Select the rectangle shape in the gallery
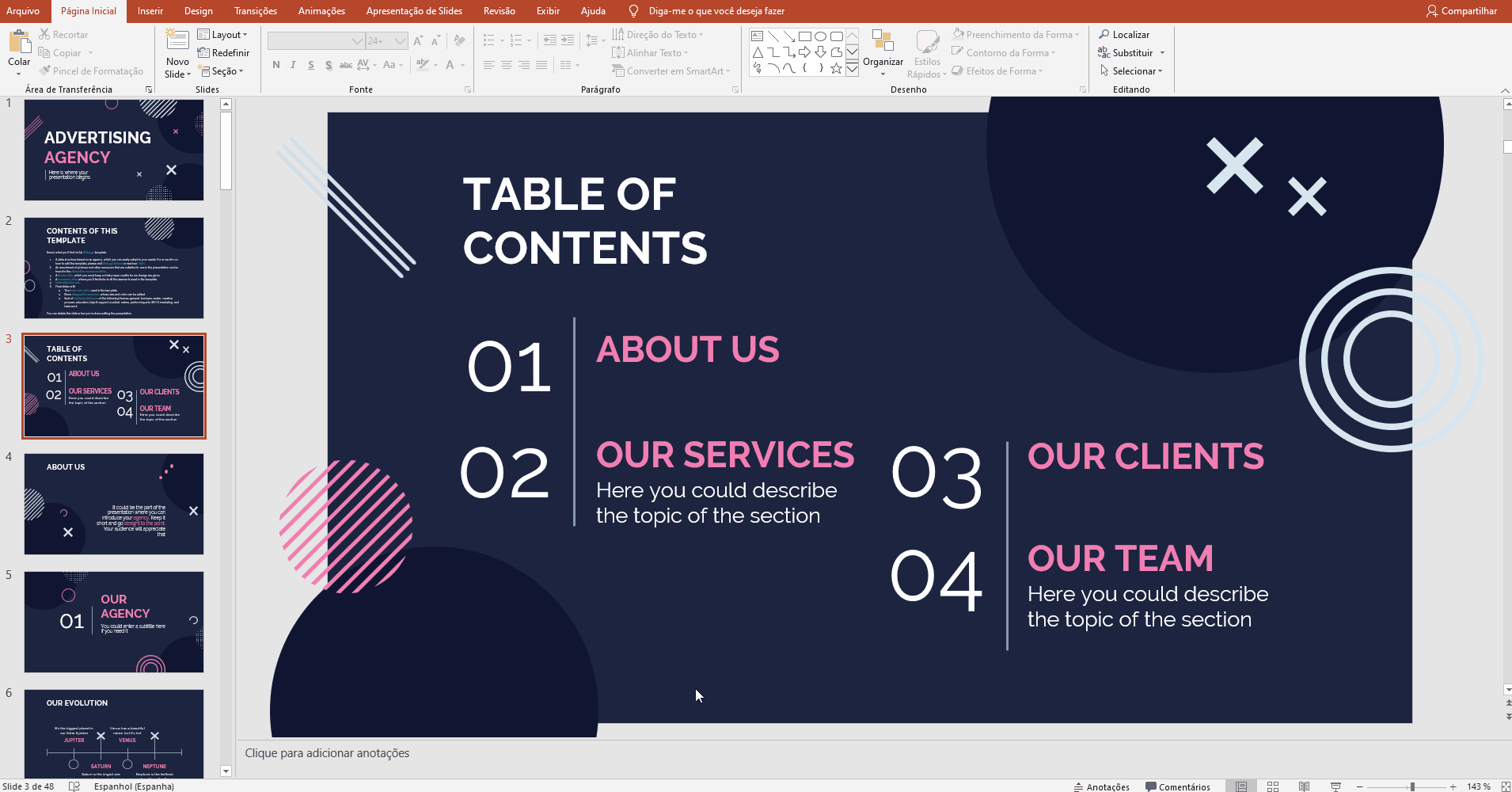 pos(805,36)
